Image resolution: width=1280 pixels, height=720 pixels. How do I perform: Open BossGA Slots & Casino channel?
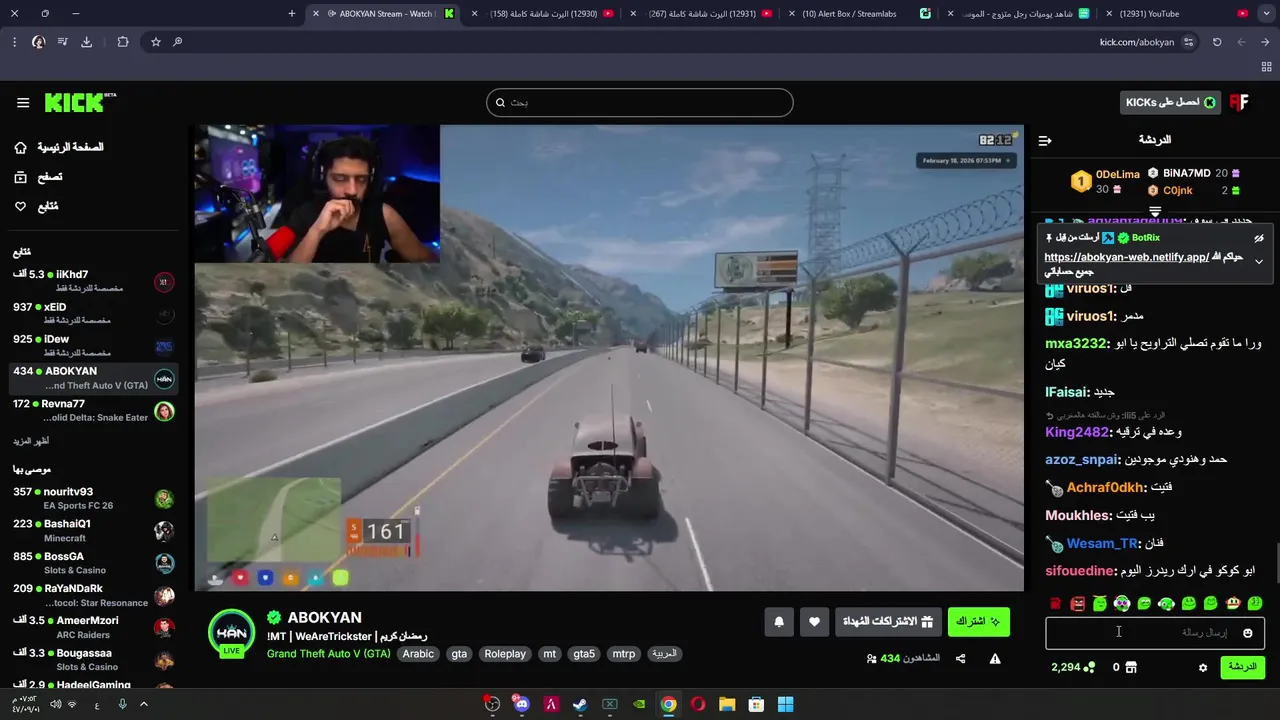click(x=94, y=562)
